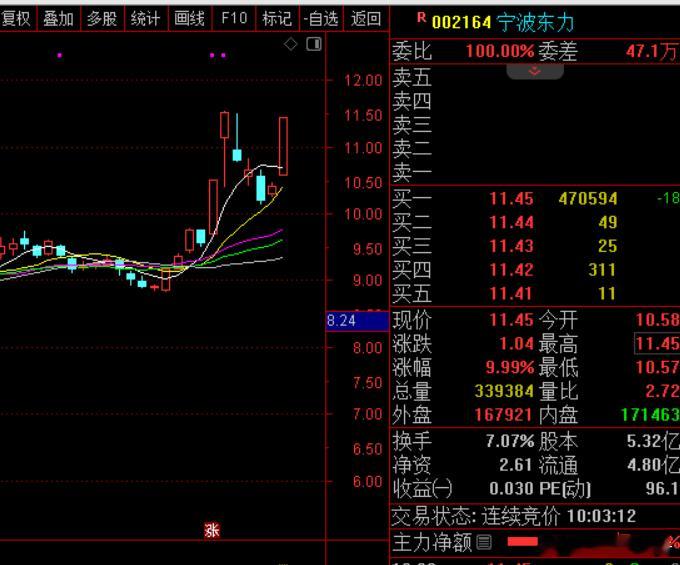Screen dimensions: 680x565
Task: Click 买一 volume 470594
Action: 588,199
